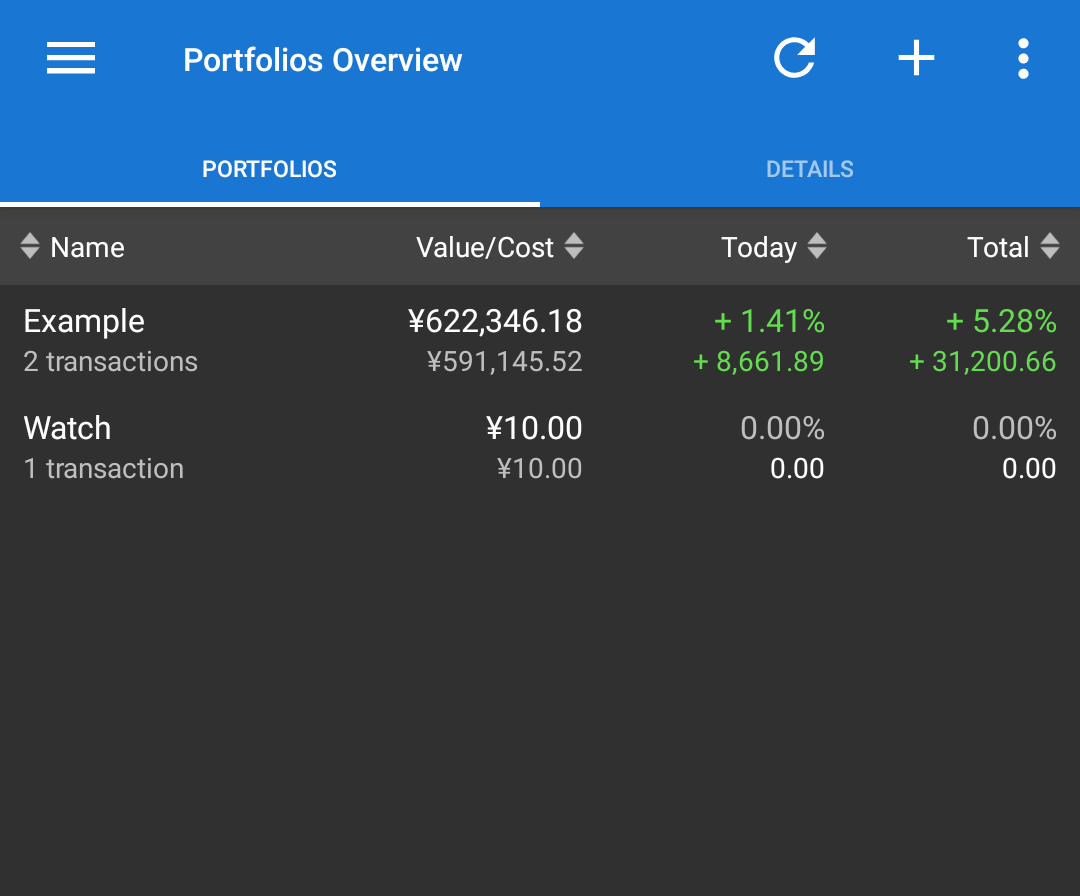Image resolution: width=1080 pixels, height=896 pixels.
Task: Click the Today column sort arrows
Action: pos(817,247)
